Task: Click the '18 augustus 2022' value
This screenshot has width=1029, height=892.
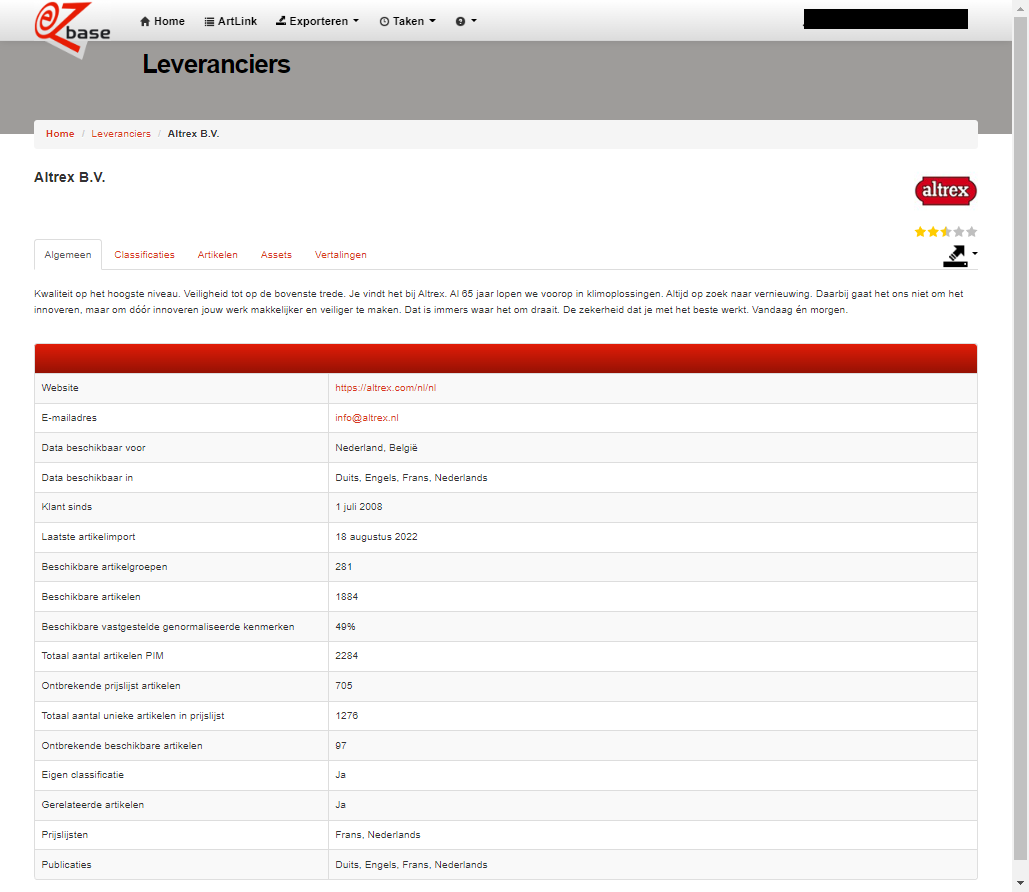Action: 377,537
